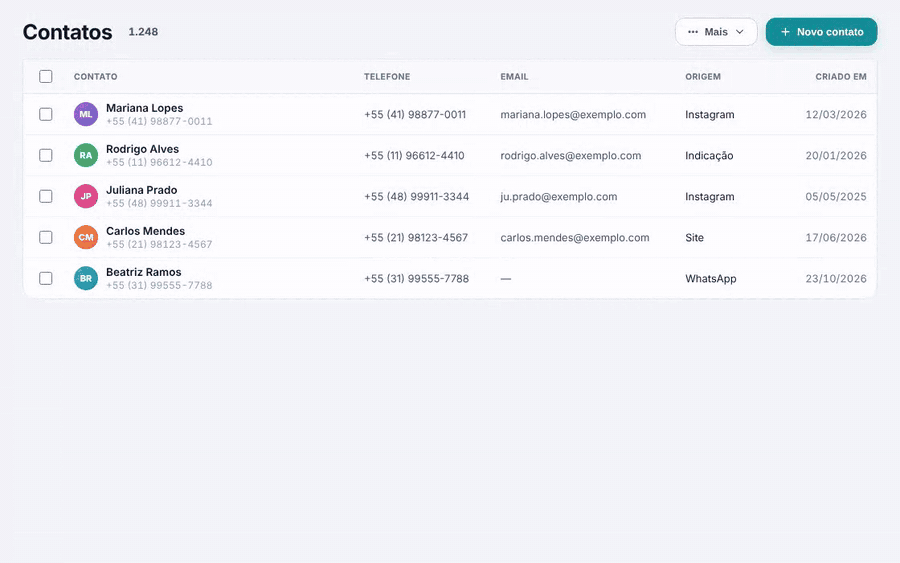Screen dimensions: 900x563
Task: Click the ML avatar for Mariana Lopes
Action: click(86, 114)
